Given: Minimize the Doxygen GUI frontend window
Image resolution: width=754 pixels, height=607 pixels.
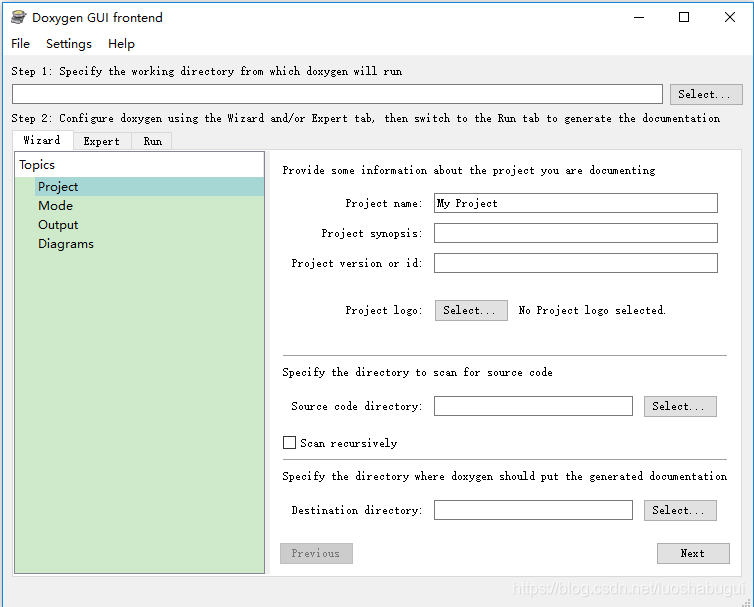Looking at the screenshot, I should pyautogui.click(x=639, y=17).
